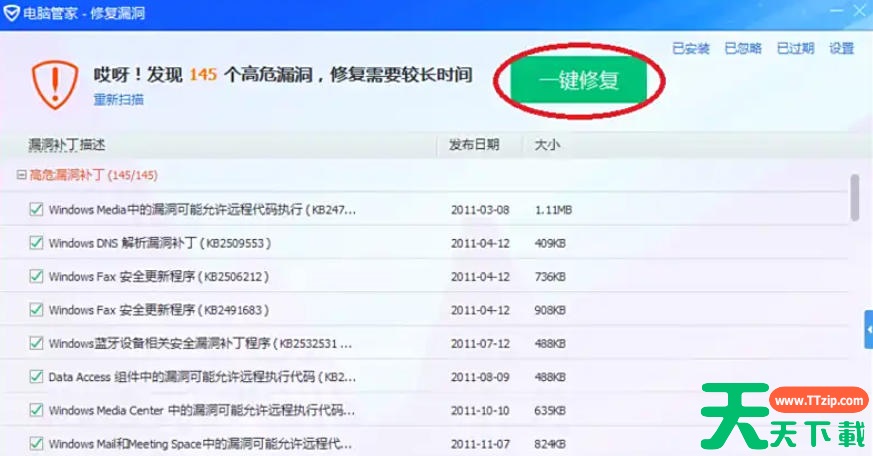Viewport: 873px width, 456px height.
Task: Click the size value 824KB
Action: click(x=550, y=444)
